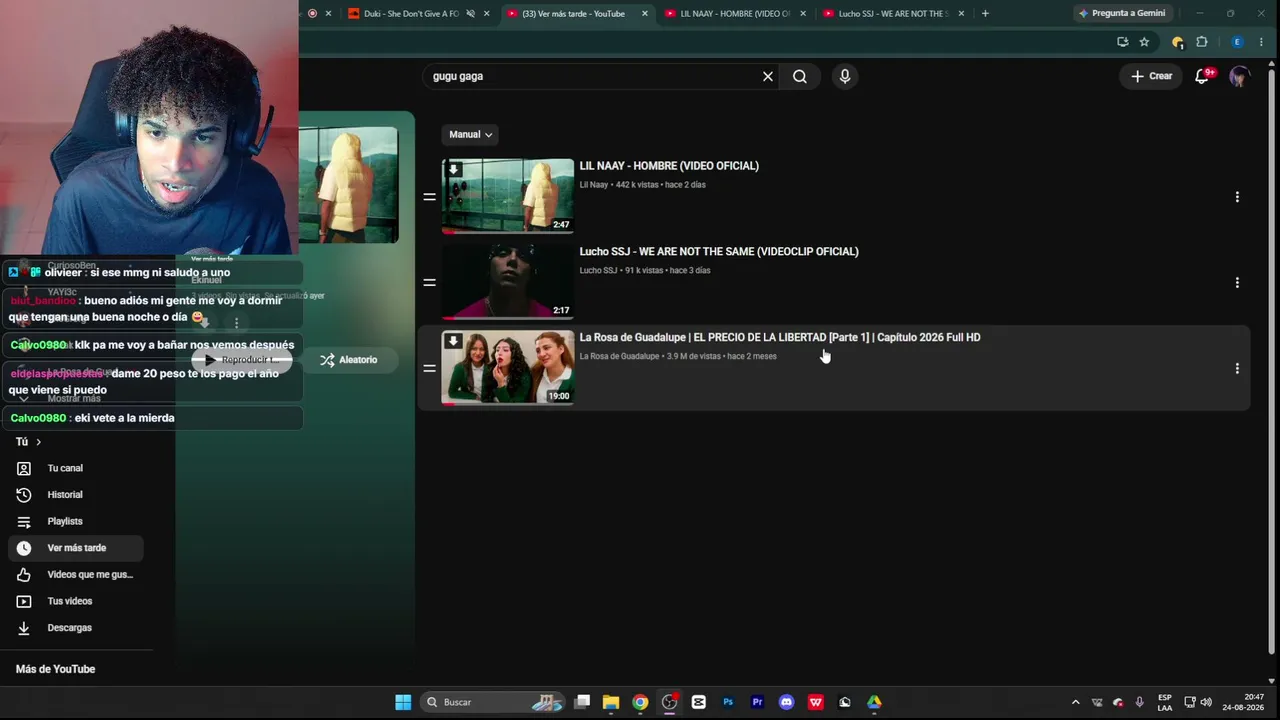
Task: Switch to LIL NAAY - HOMBRE tab
Action: pos(735,14)
